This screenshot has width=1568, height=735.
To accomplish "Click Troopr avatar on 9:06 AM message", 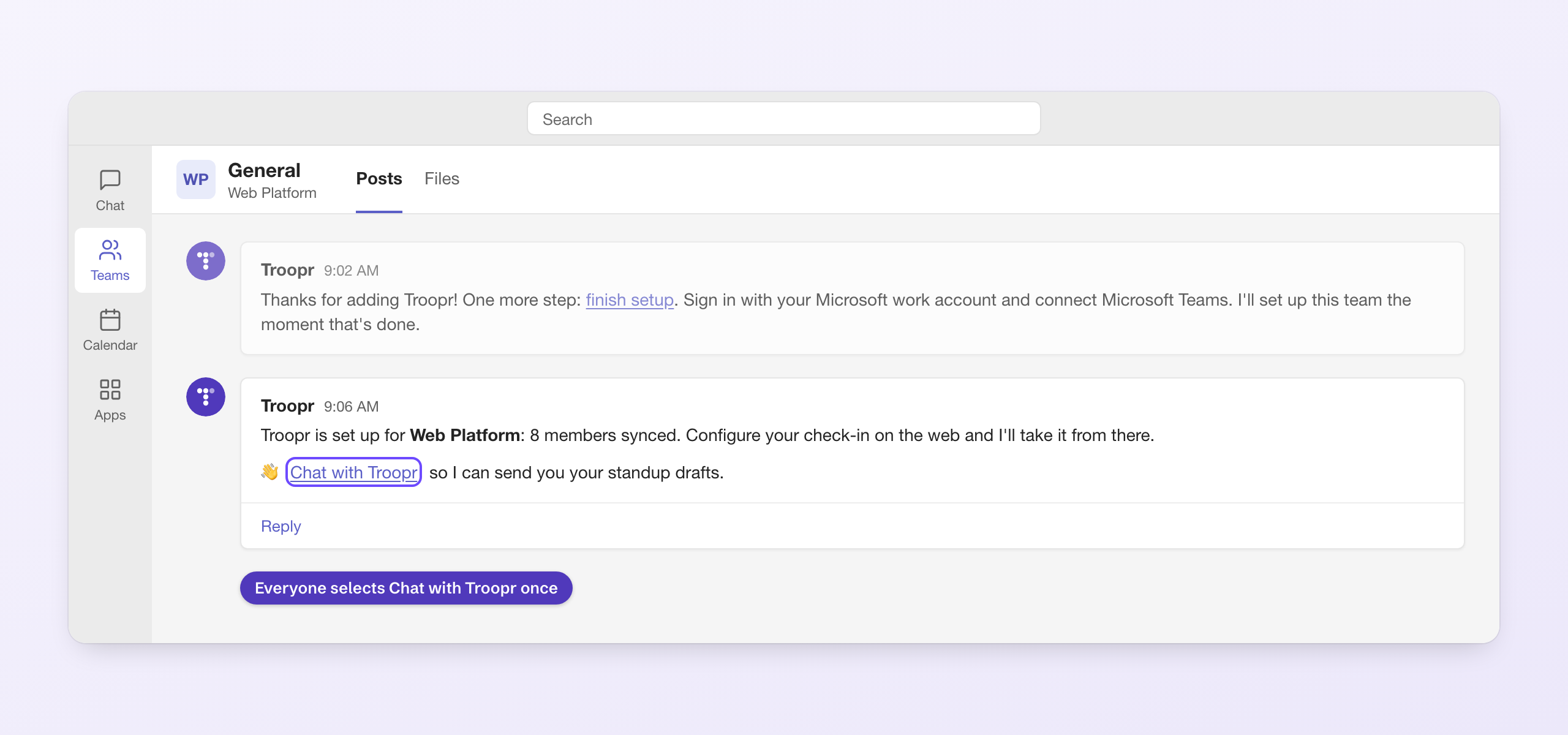I will point(206,397).
